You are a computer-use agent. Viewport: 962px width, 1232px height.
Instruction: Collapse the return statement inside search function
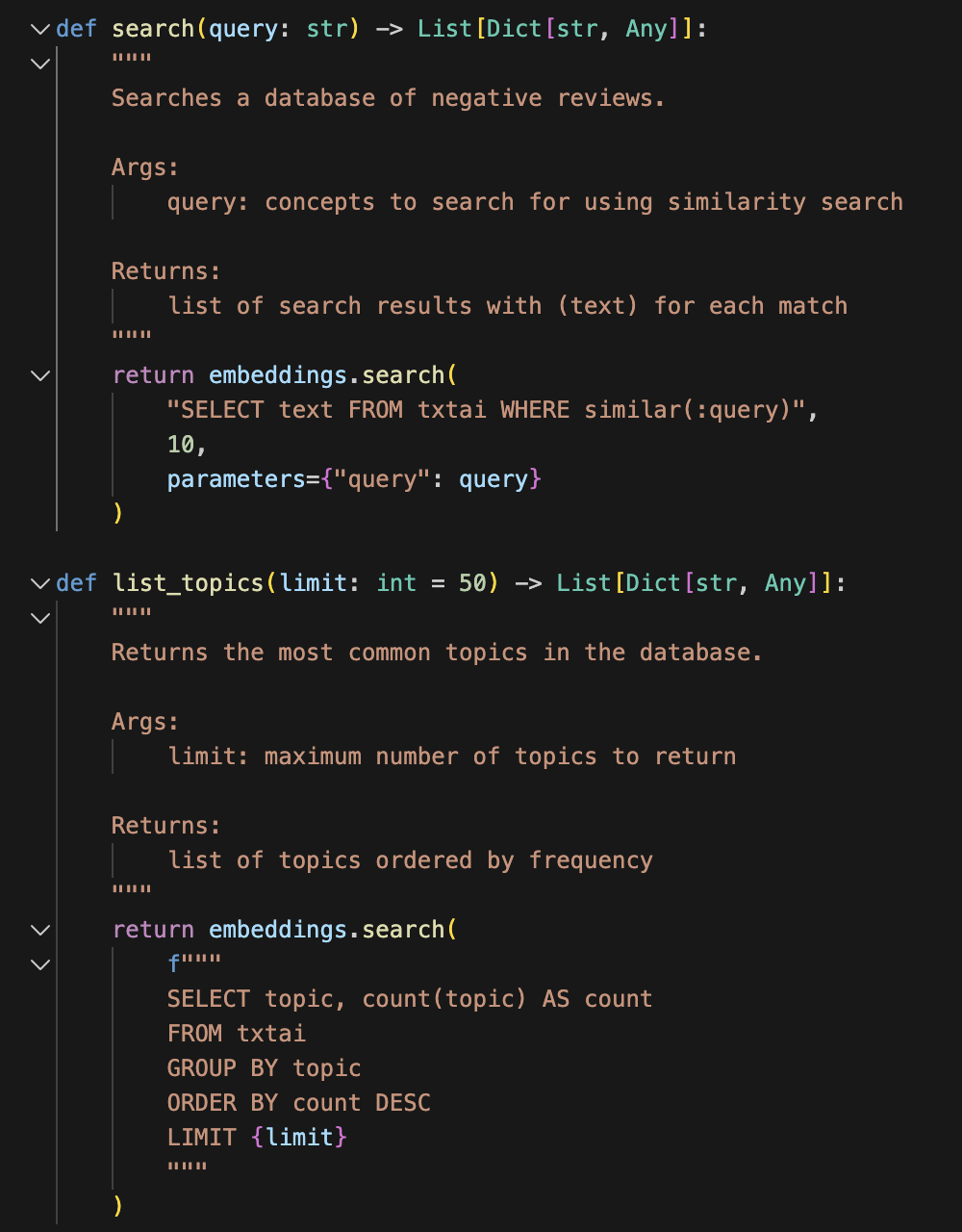point(39,375)
